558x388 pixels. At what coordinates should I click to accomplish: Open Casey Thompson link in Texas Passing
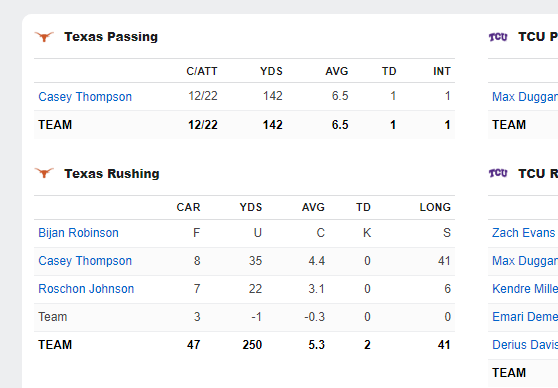pos(85,97)
